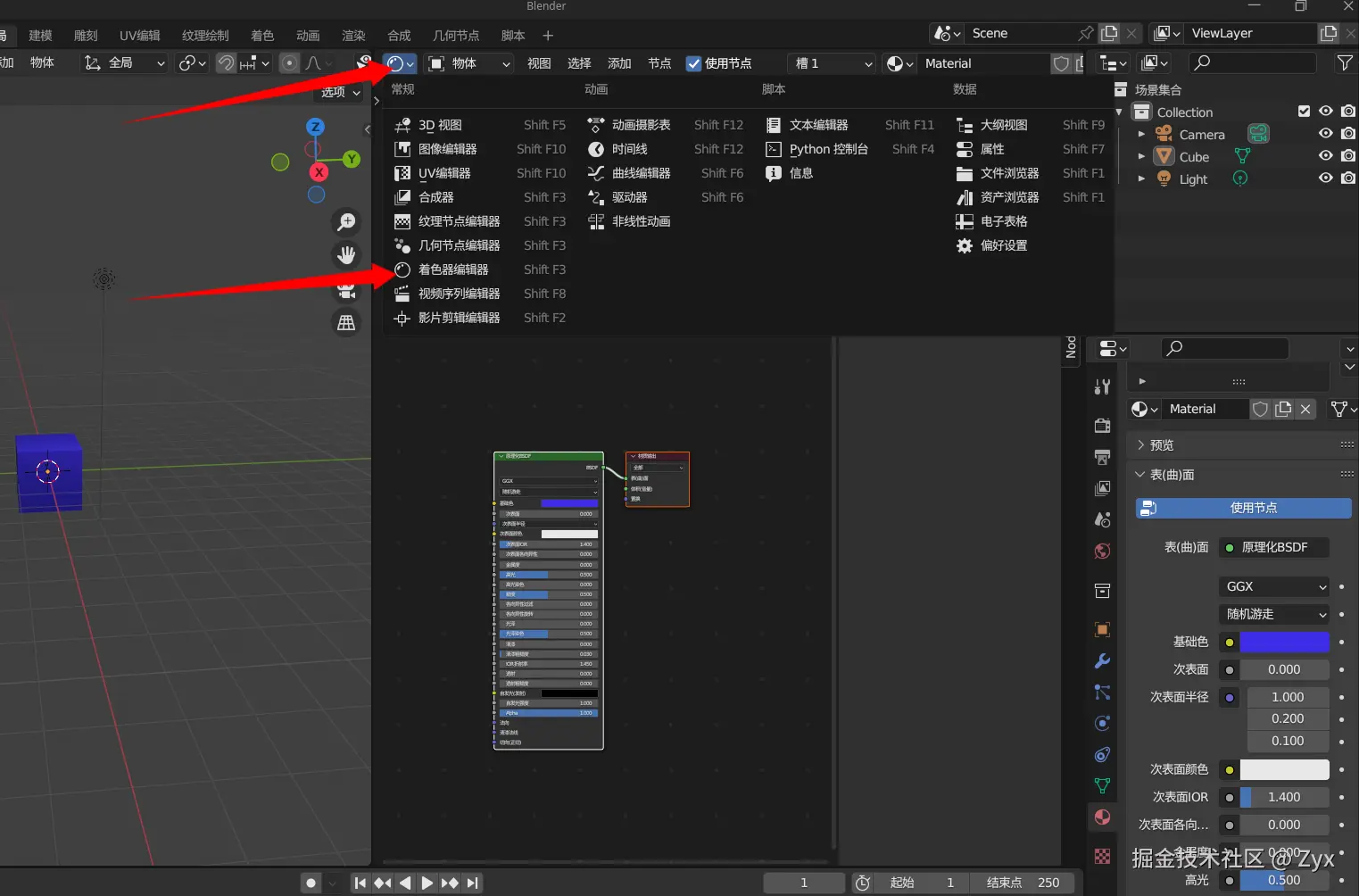
Task: Open the object data green triangle tab
Action: (1102, 785)
